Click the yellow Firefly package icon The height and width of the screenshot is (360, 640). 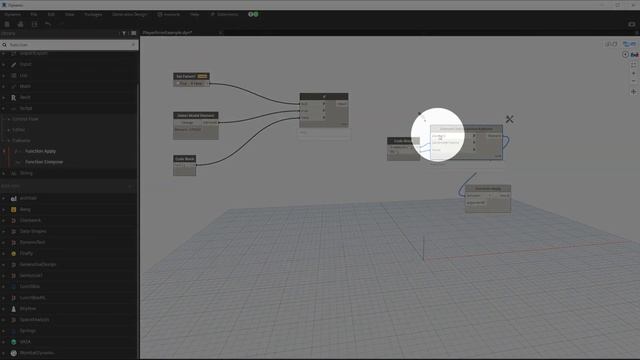[x=13, y=253]
